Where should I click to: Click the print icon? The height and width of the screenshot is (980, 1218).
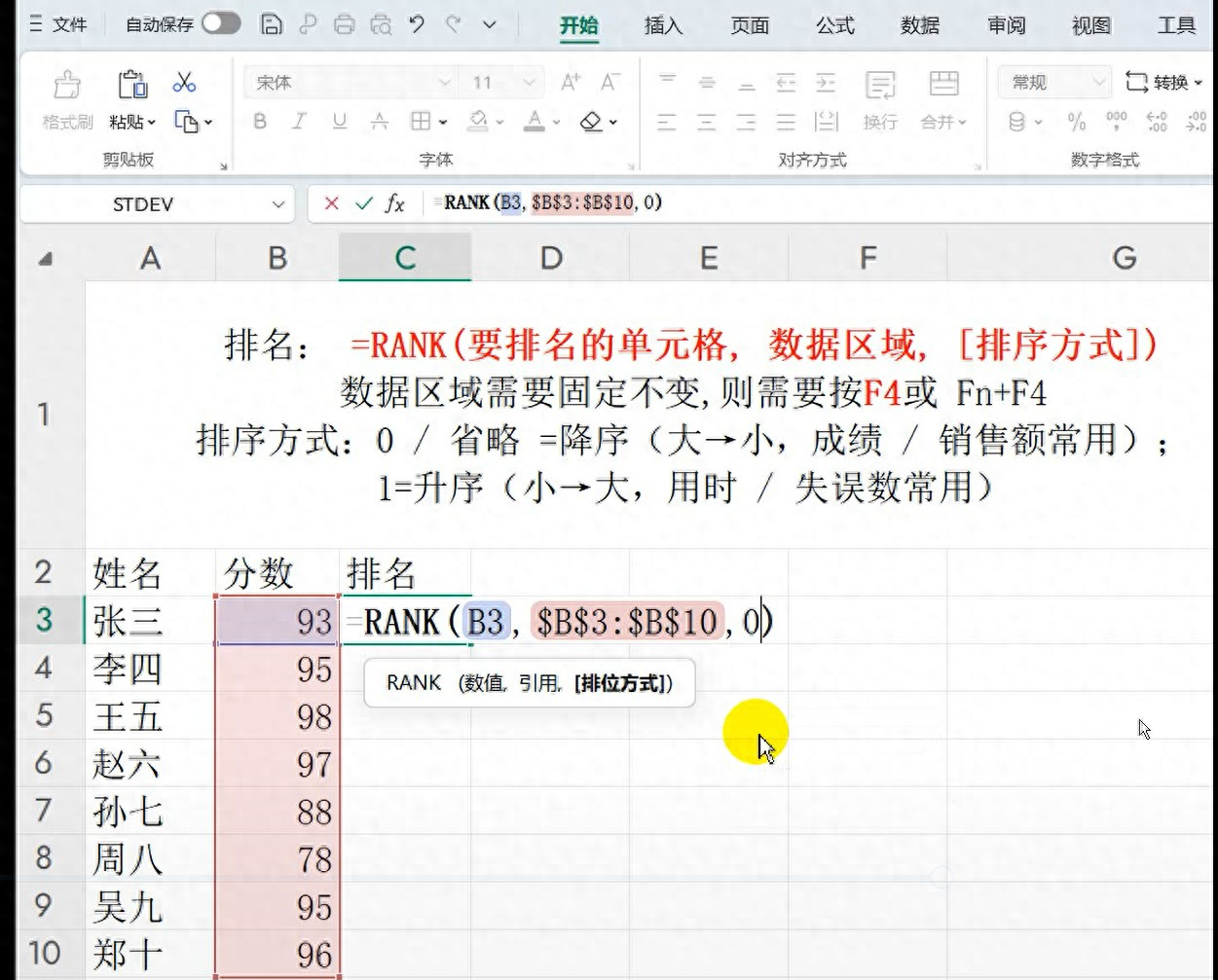click(344, 24)
